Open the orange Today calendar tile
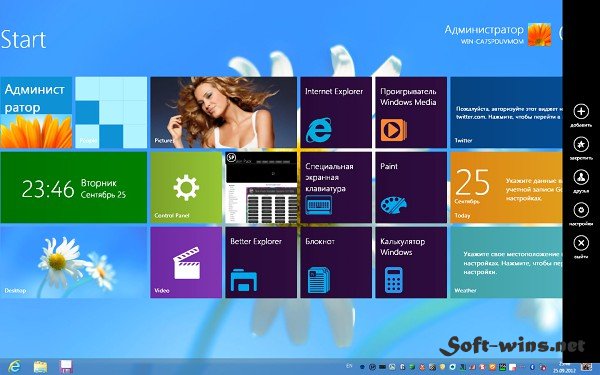Image resolution: width=600 pixels, height=375 pixels. (506, 188)
